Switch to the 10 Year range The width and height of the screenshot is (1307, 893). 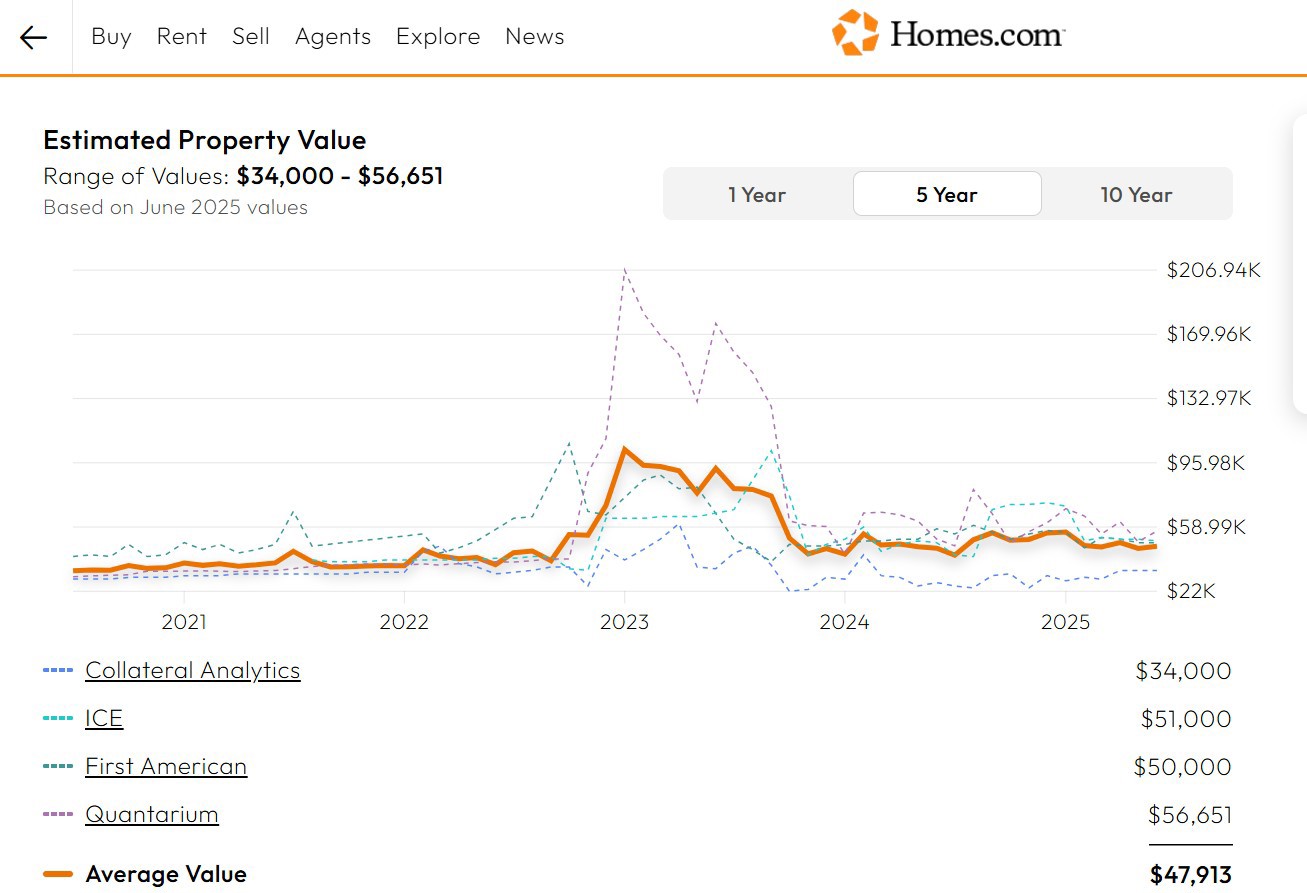[1136, 194]
